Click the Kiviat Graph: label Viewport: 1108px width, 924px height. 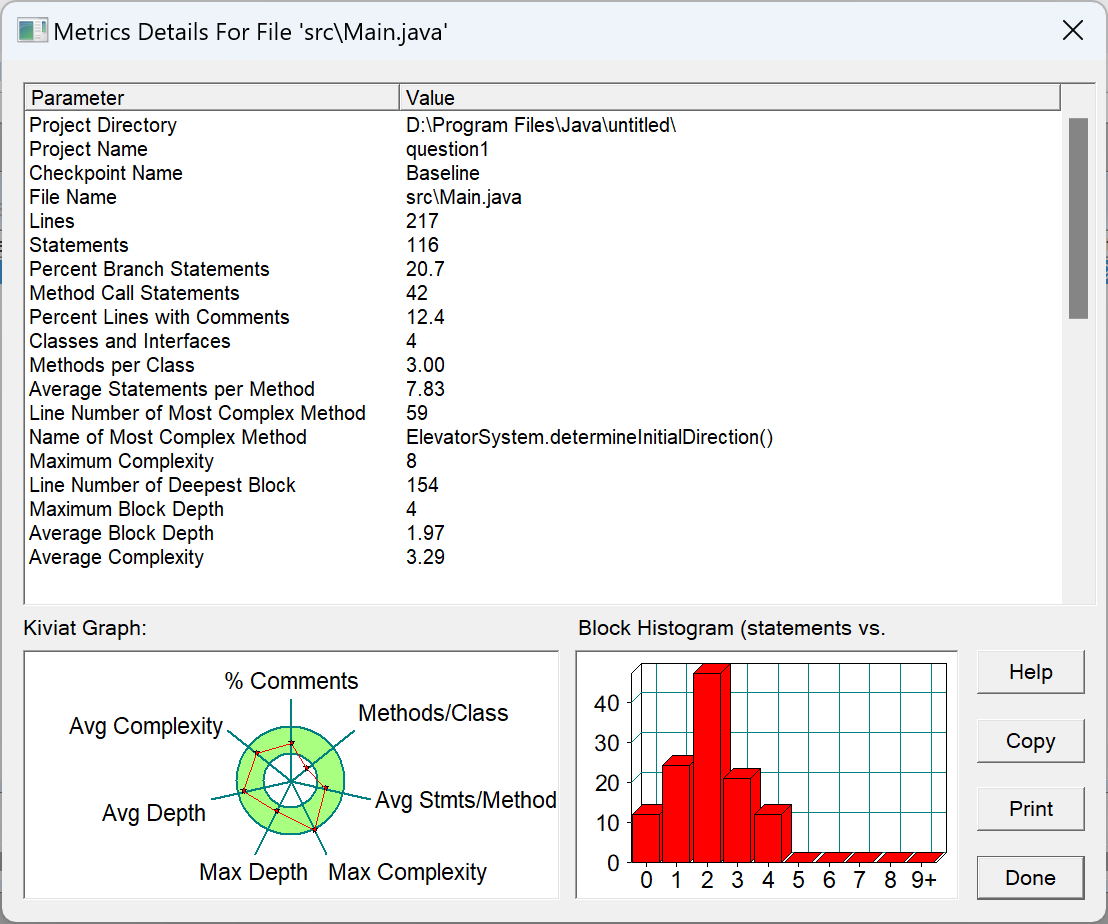point(85,628)
